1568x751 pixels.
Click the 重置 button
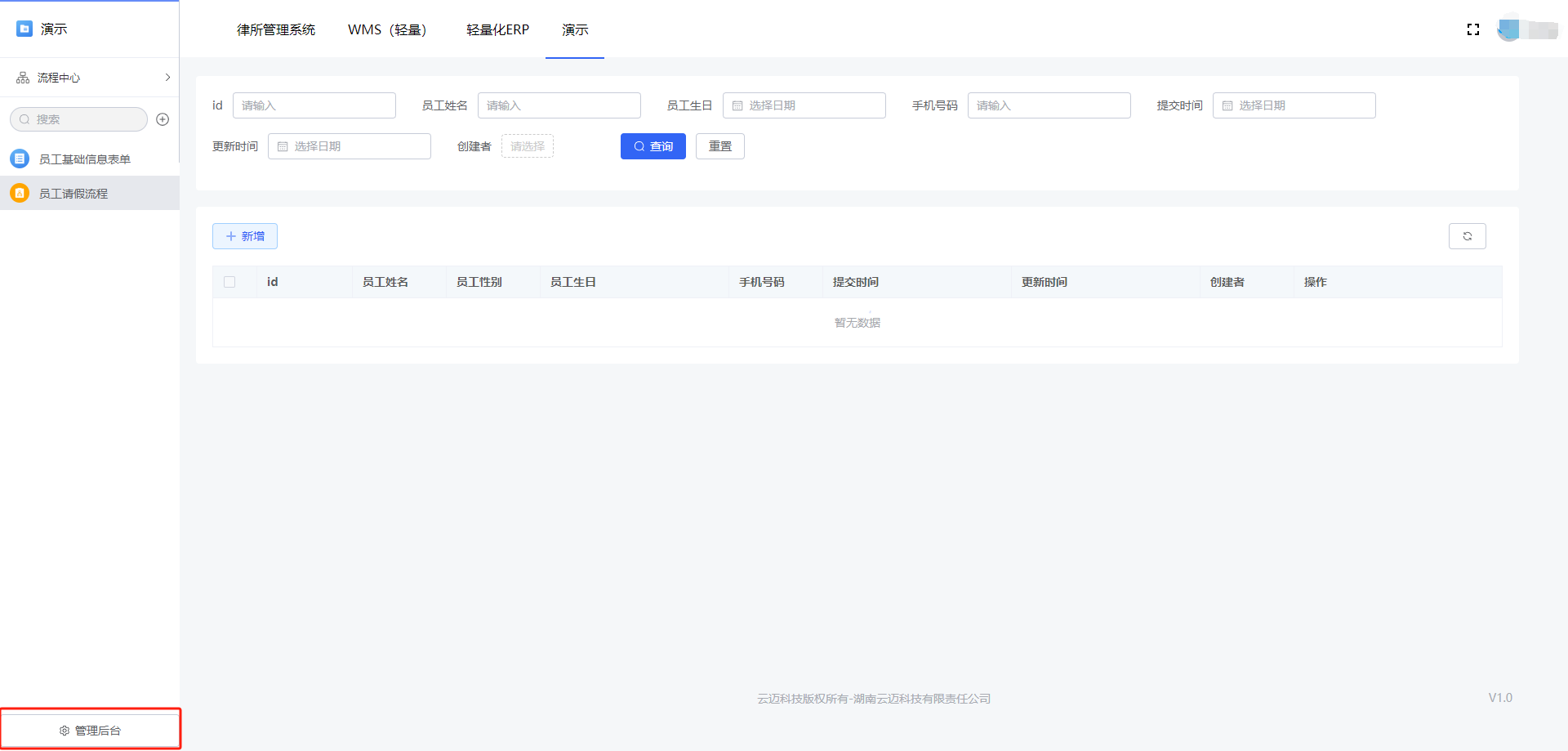(719, 146)
